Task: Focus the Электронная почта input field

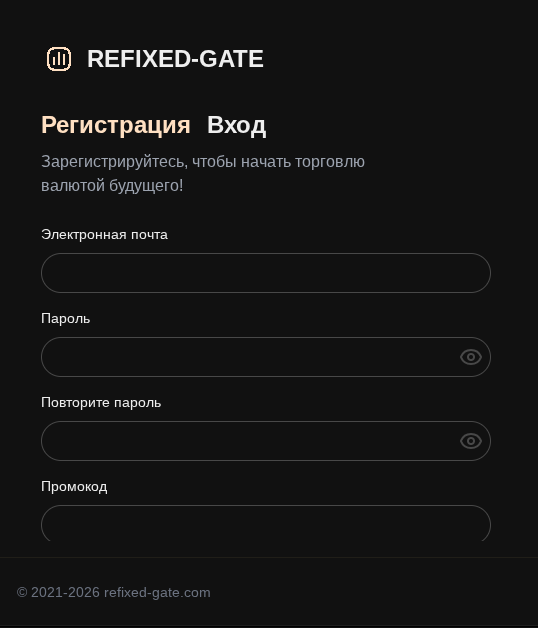Action: tap(266, 273)
